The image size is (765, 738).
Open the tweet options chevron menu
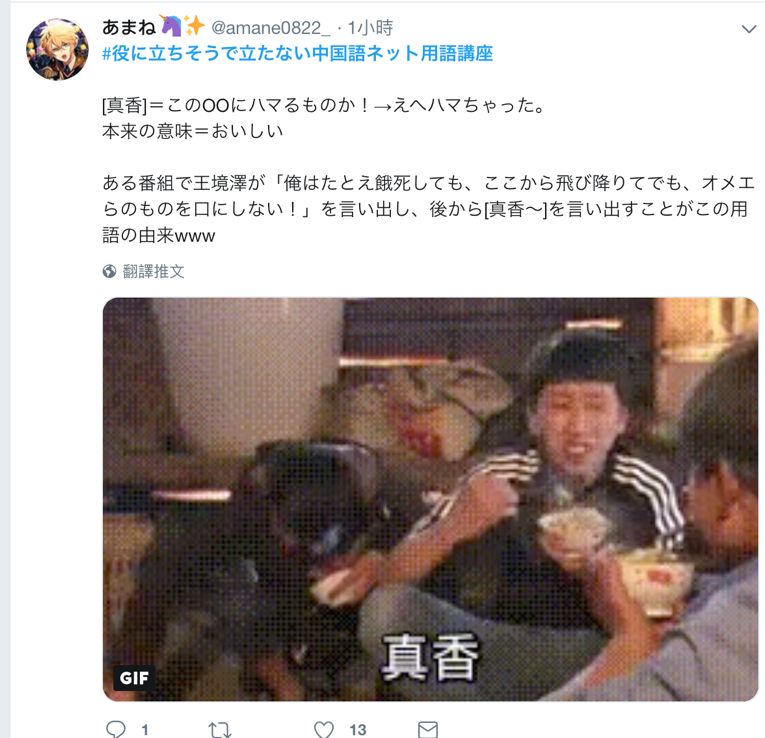[x=748, y=29]
